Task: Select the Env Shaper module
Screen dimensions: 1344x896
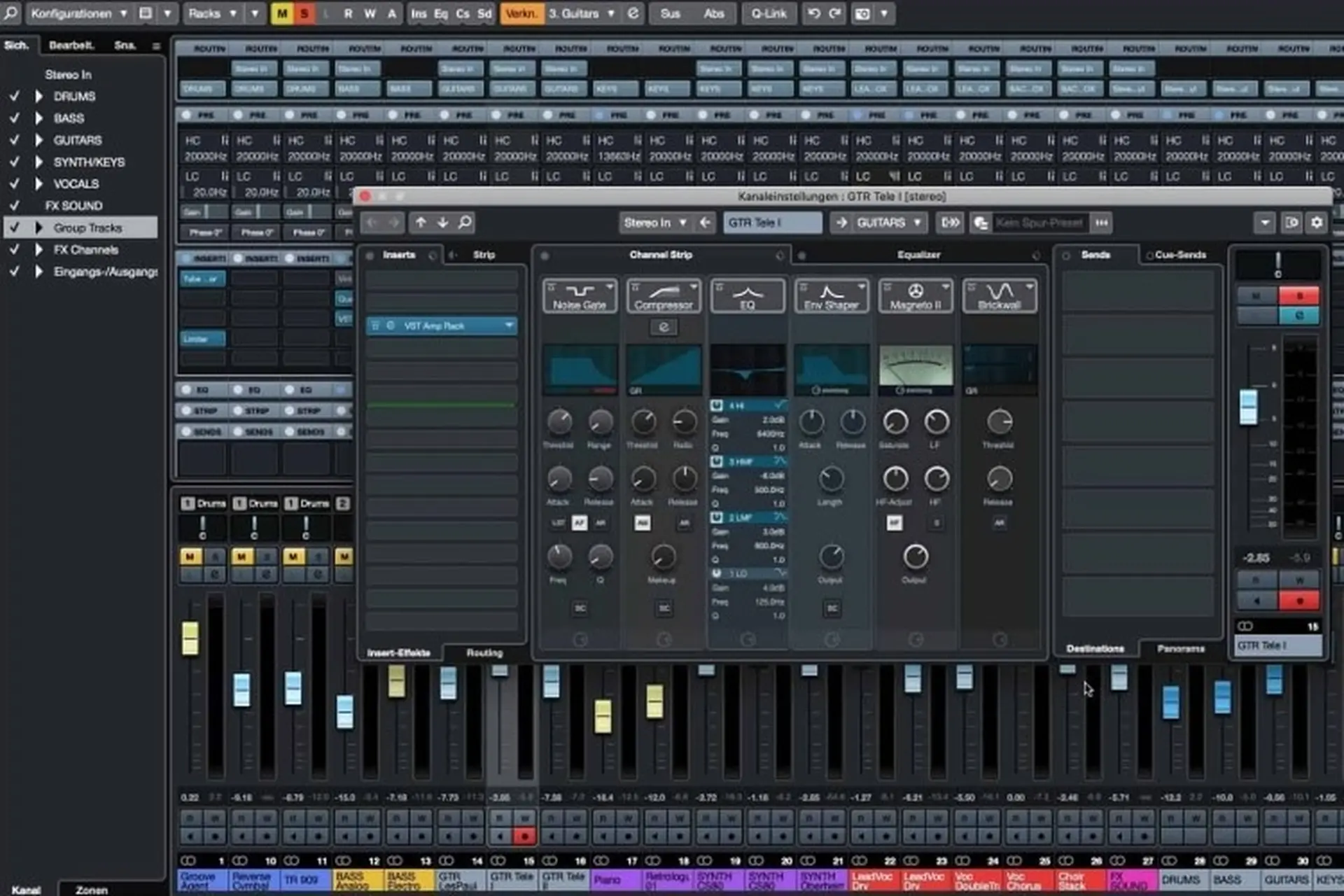Action: [831, 295]
